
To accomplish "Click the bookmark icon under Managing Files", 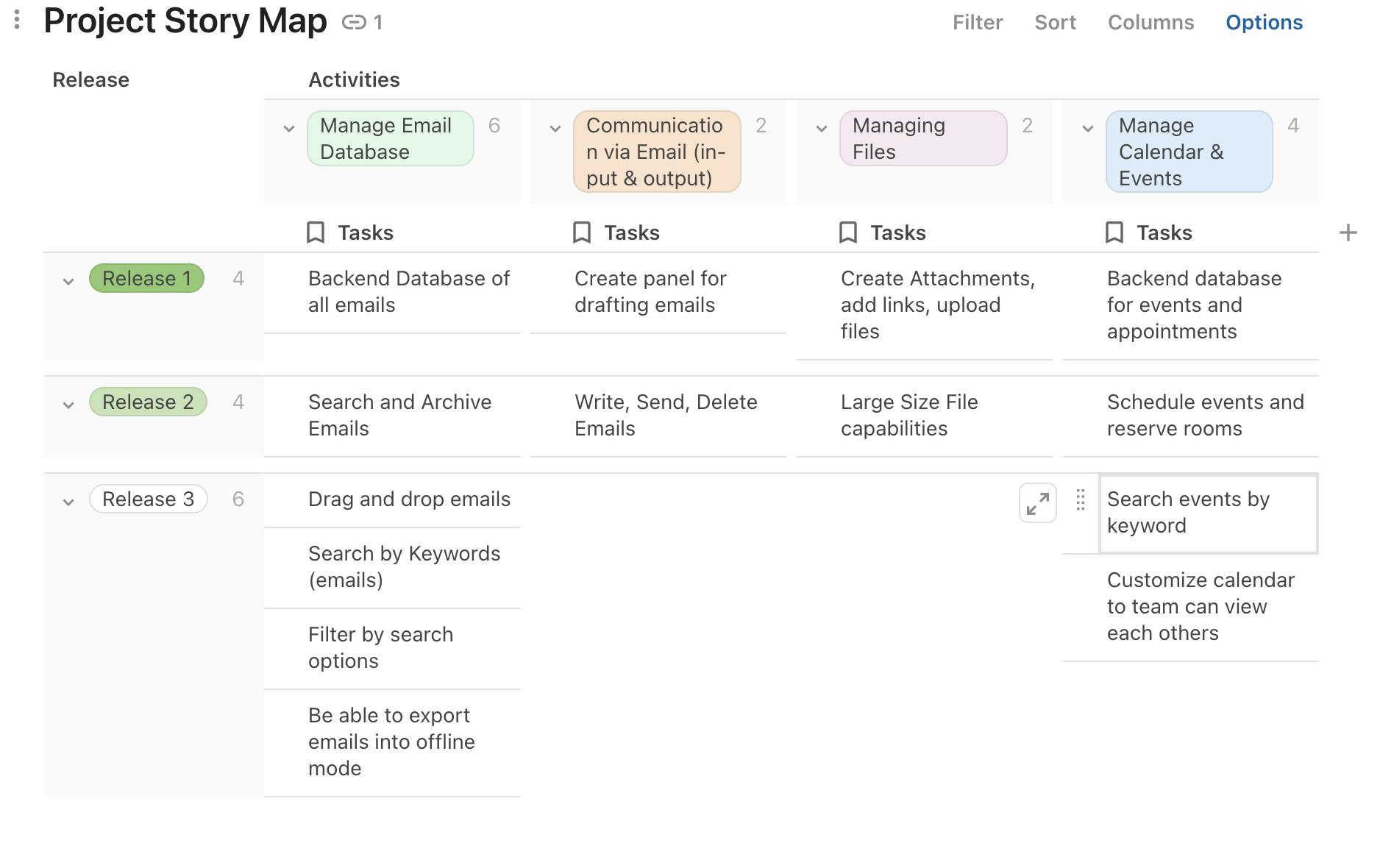I will (x=848, y=233).
